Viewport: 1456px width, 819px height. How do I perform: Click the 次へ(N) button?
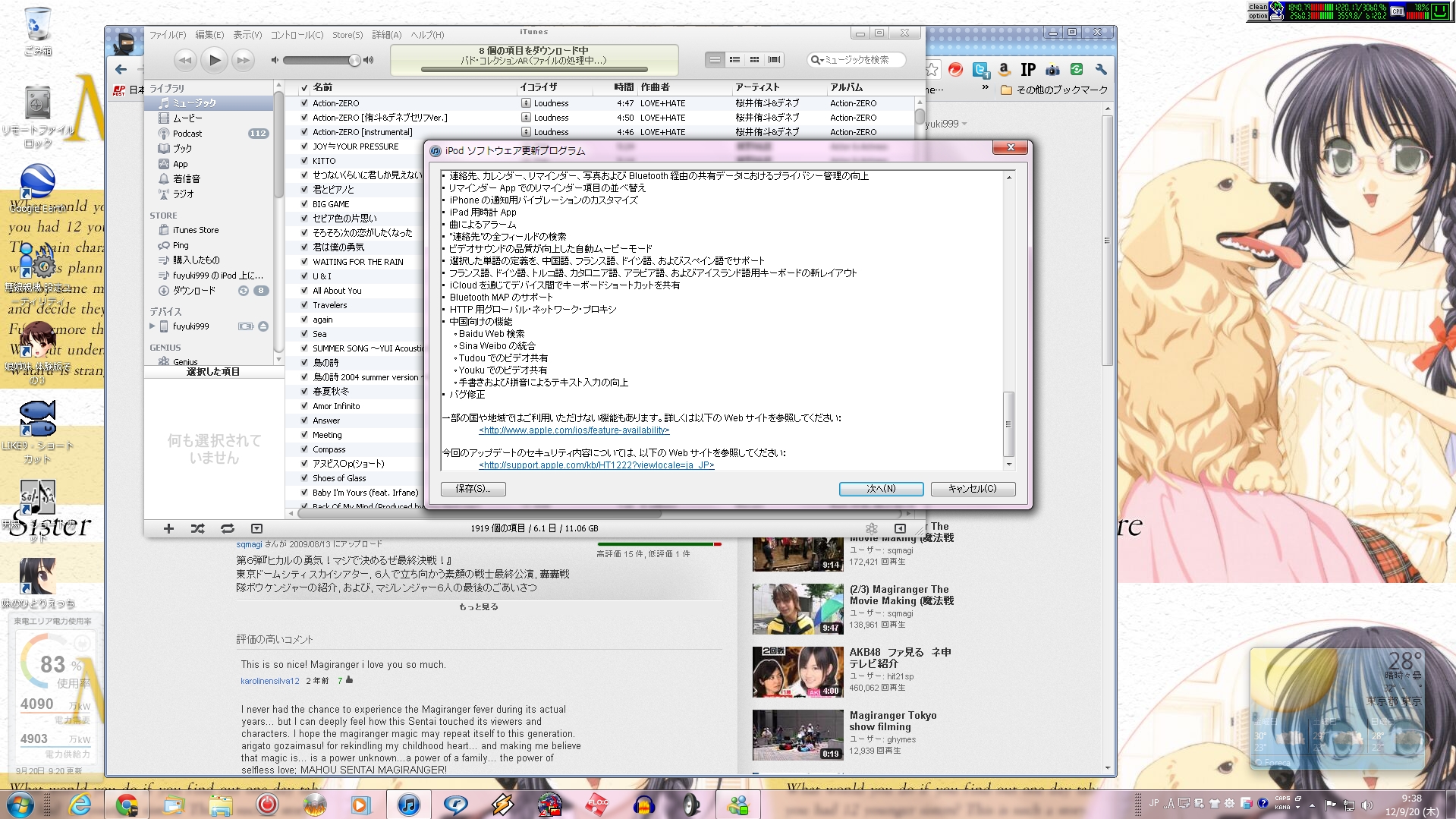tap(881, 489)
